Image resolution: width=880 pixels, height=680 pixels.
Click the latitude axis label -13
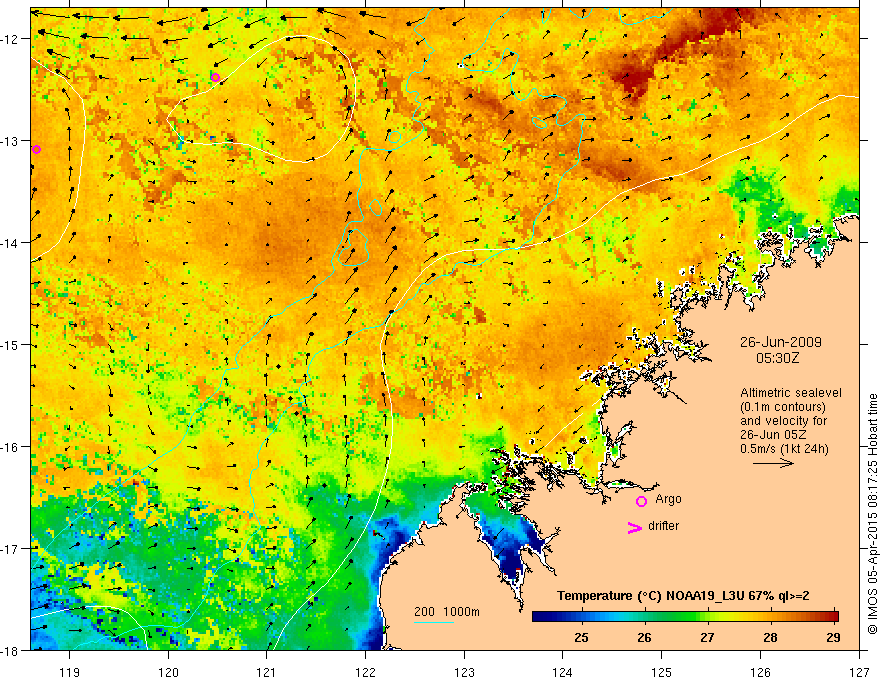[x=10, y=141]
